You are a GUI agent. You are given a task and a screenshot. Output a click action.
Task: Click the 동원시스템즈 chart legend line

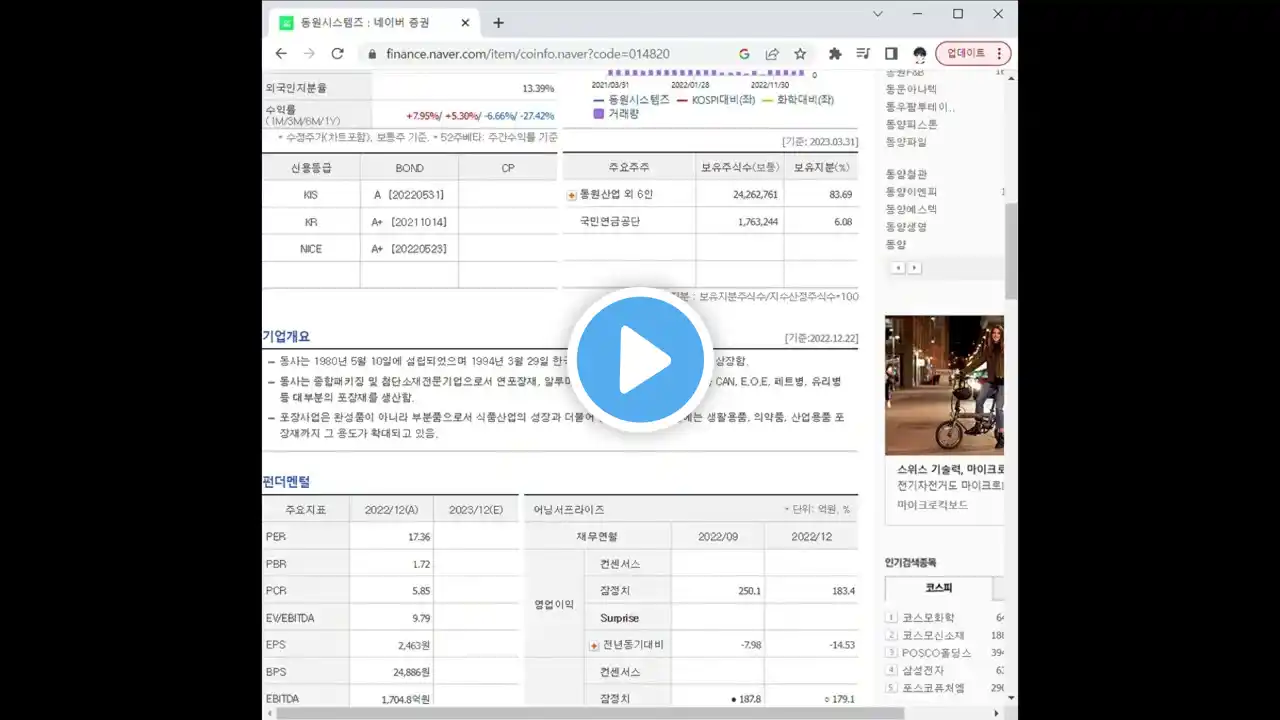631,100
